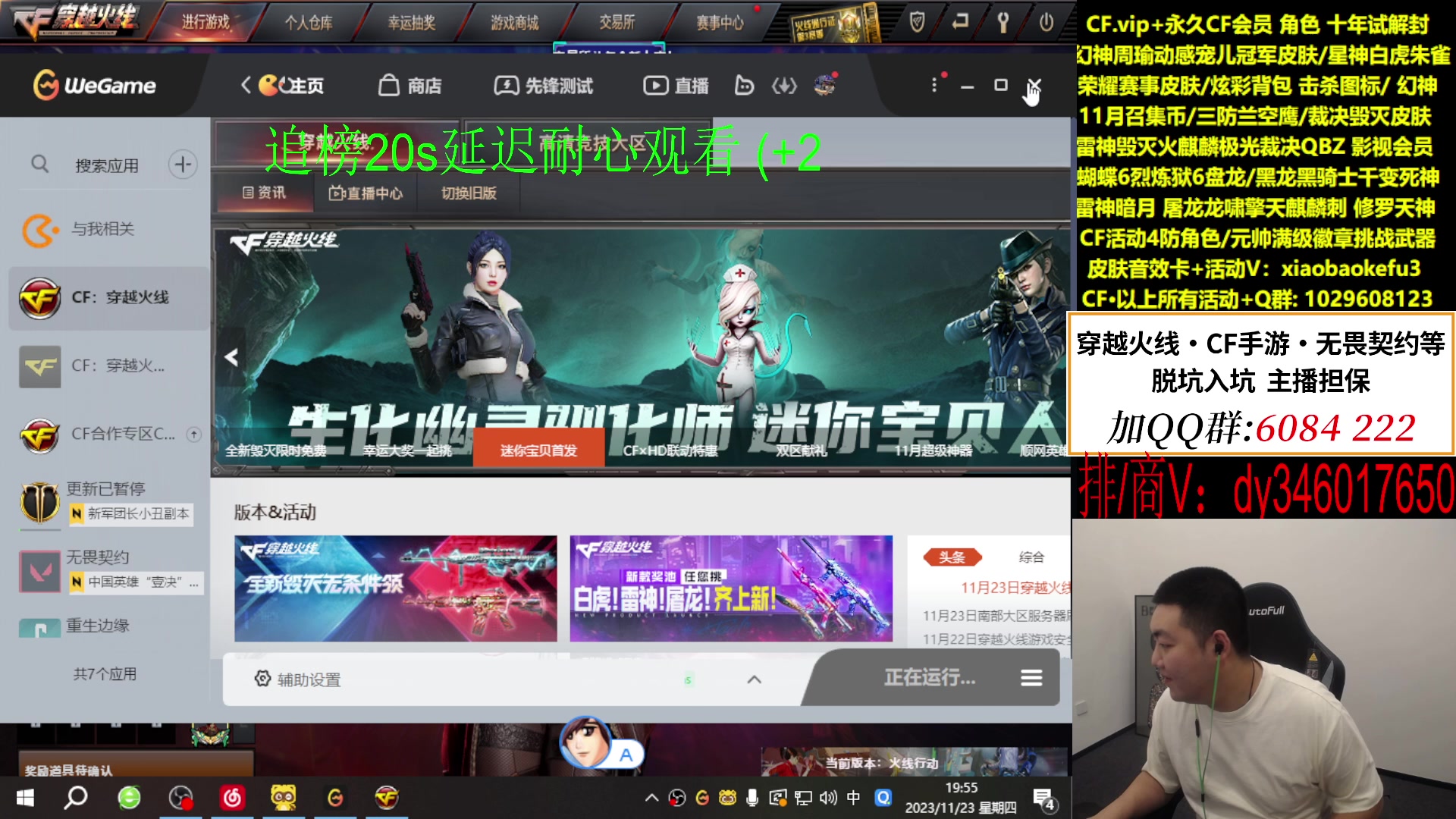Screen dimensions: 1456x819
Task: Click power icon in CF launcher
Action: (x=1046, y=23)
